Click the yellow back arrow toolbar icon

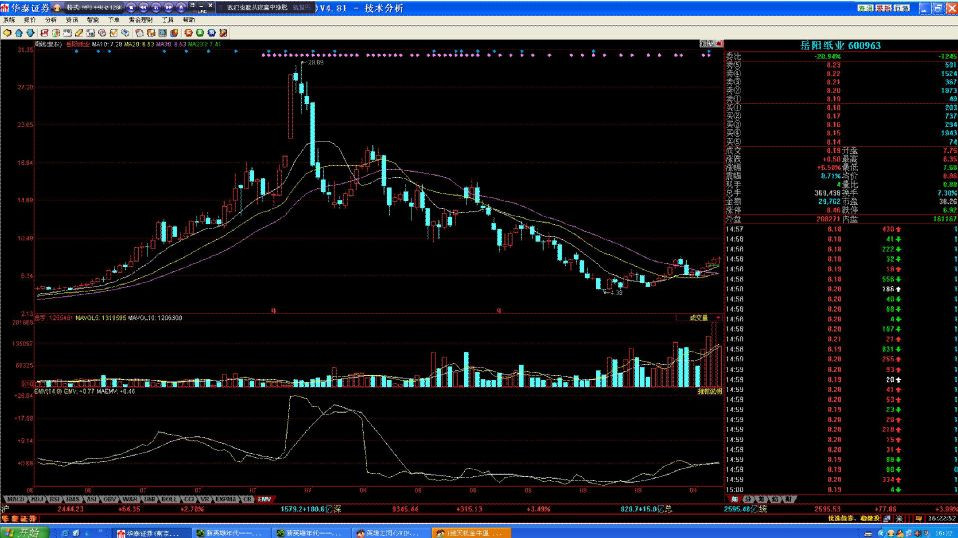tap(6, 31)
